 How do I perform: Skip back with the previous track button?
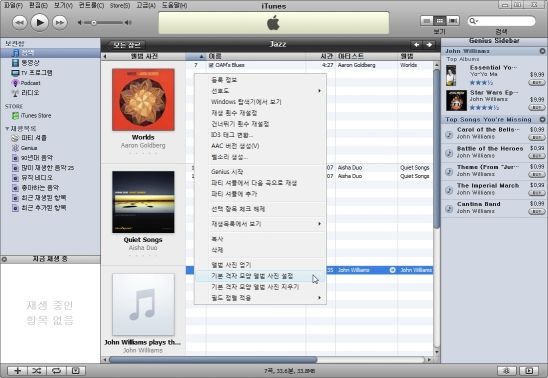(x=20, y=23)
